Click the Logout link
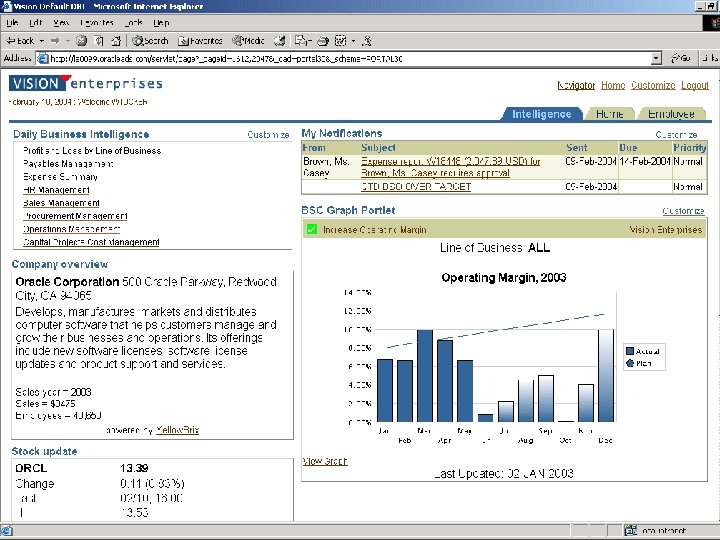 pos(695,85)
